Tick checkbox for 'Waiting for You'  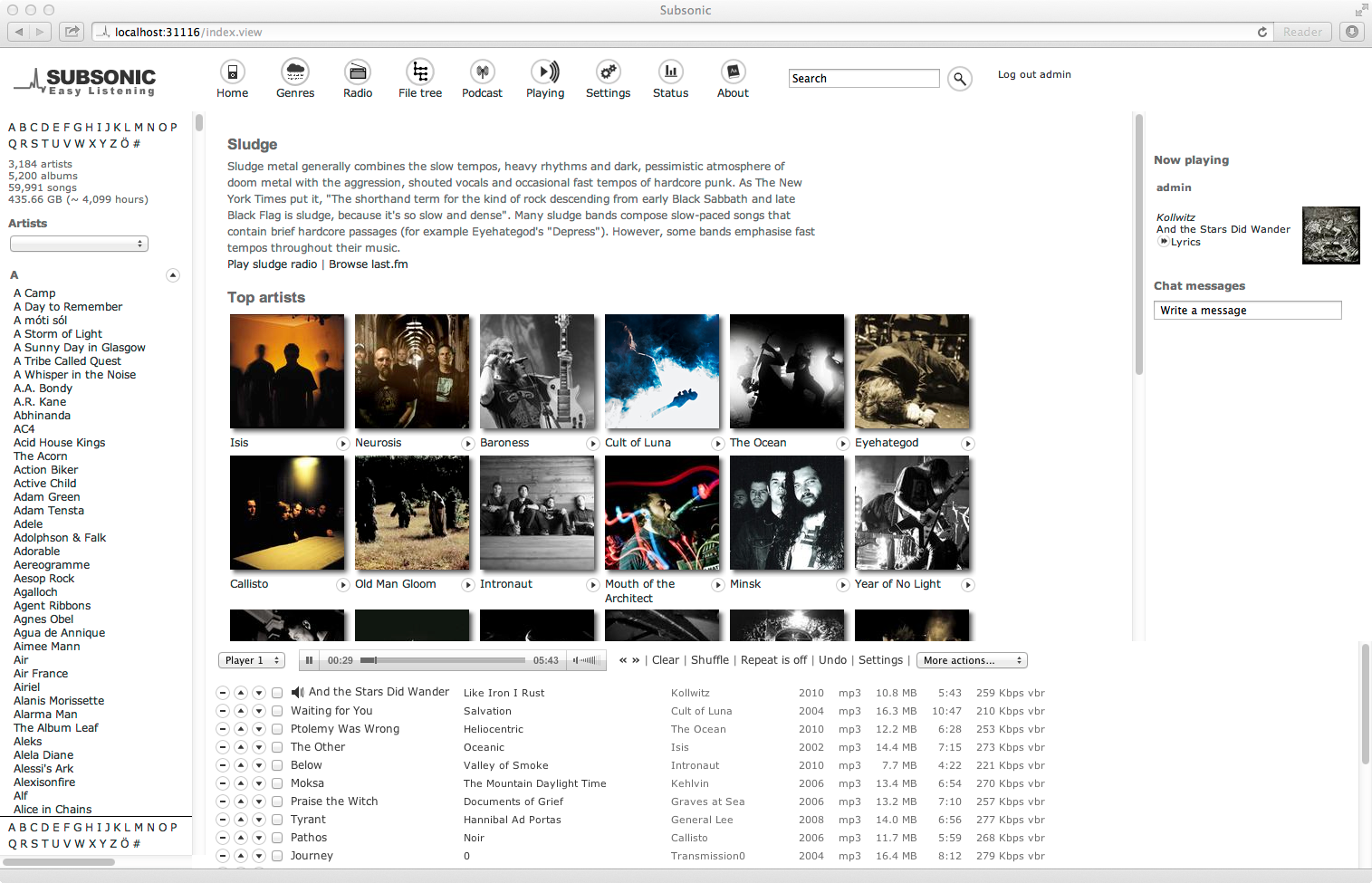coord(277,711)
